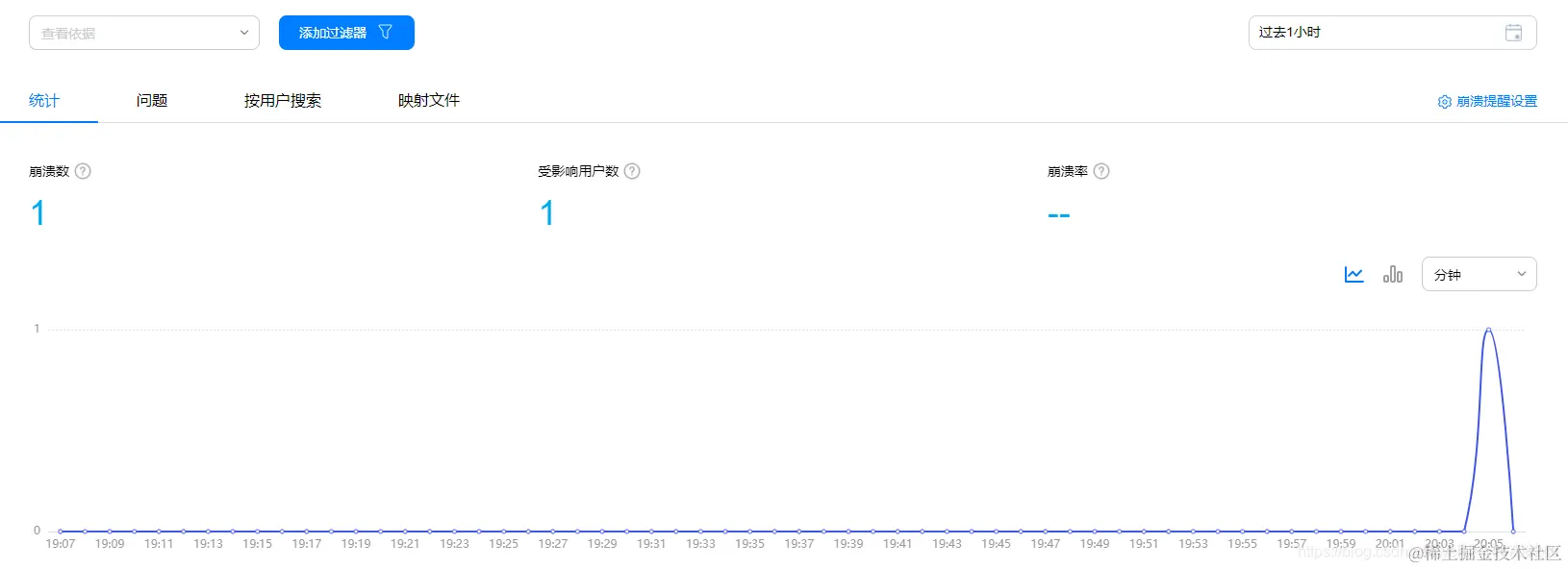Click help icon beside 受影响用户数
This screenshot has height=569, width=1568.
[x=632, y=171]
